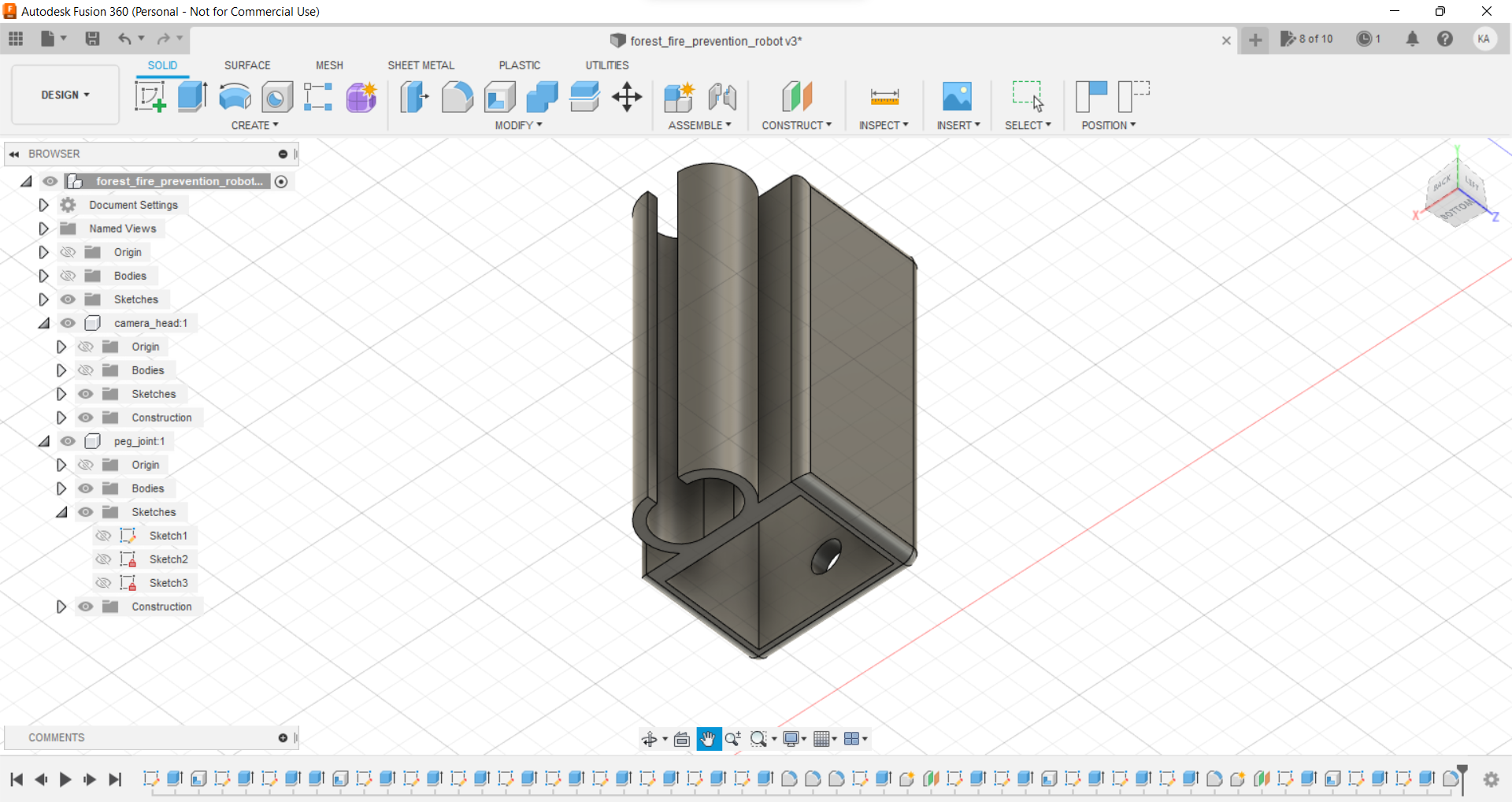Open the POSITION menu
Viewport: 1512px width, 802px height.
(x=1108, y=125)
